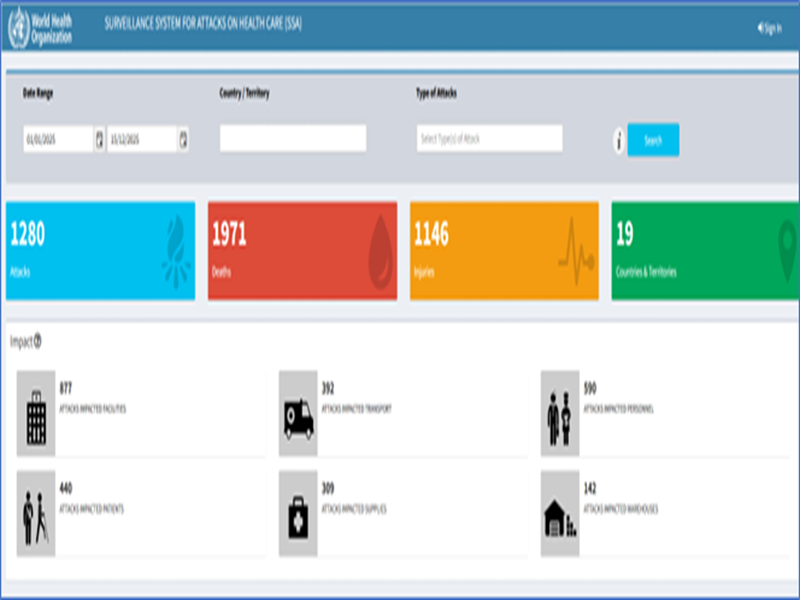The height and width of the screenshot is (600, 800).
Task: Select the impacted patients icon
Action: pos(37,513)
